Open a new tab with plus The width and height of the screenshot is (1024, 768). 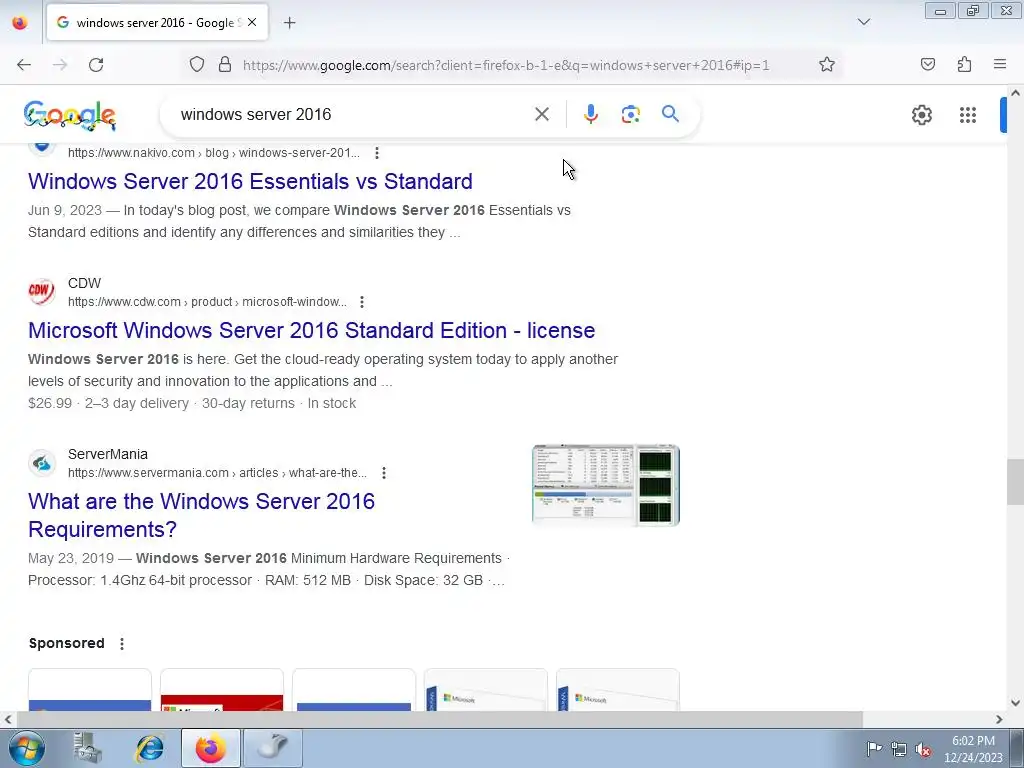[289, 23]
